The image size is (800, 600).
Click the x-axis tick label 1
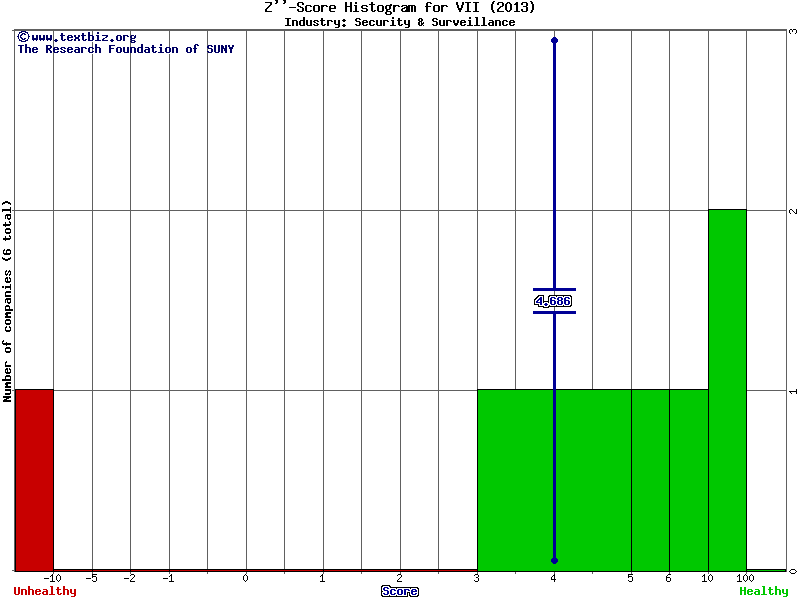(x=322, y=578)
